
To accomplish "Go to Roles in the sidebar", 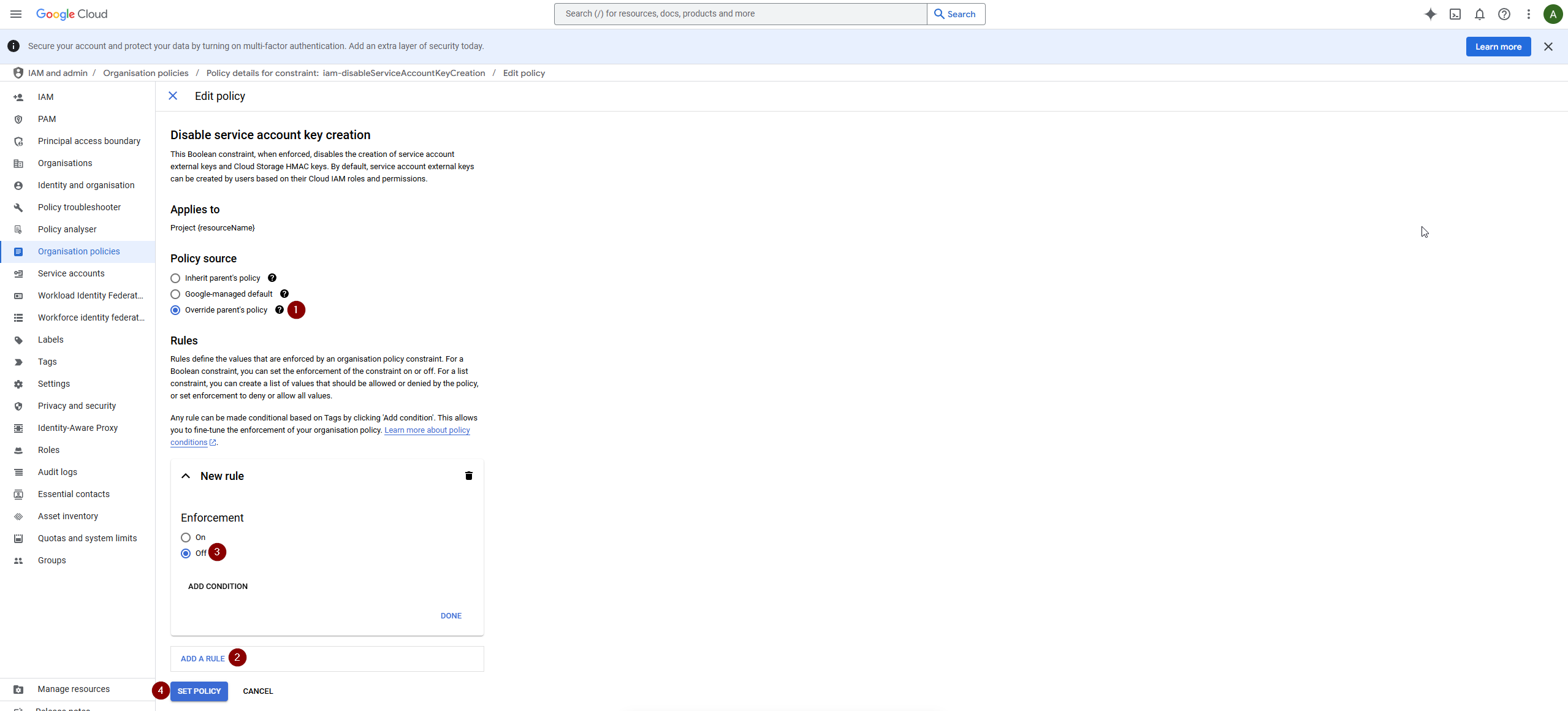I will (x=48, y=450).
